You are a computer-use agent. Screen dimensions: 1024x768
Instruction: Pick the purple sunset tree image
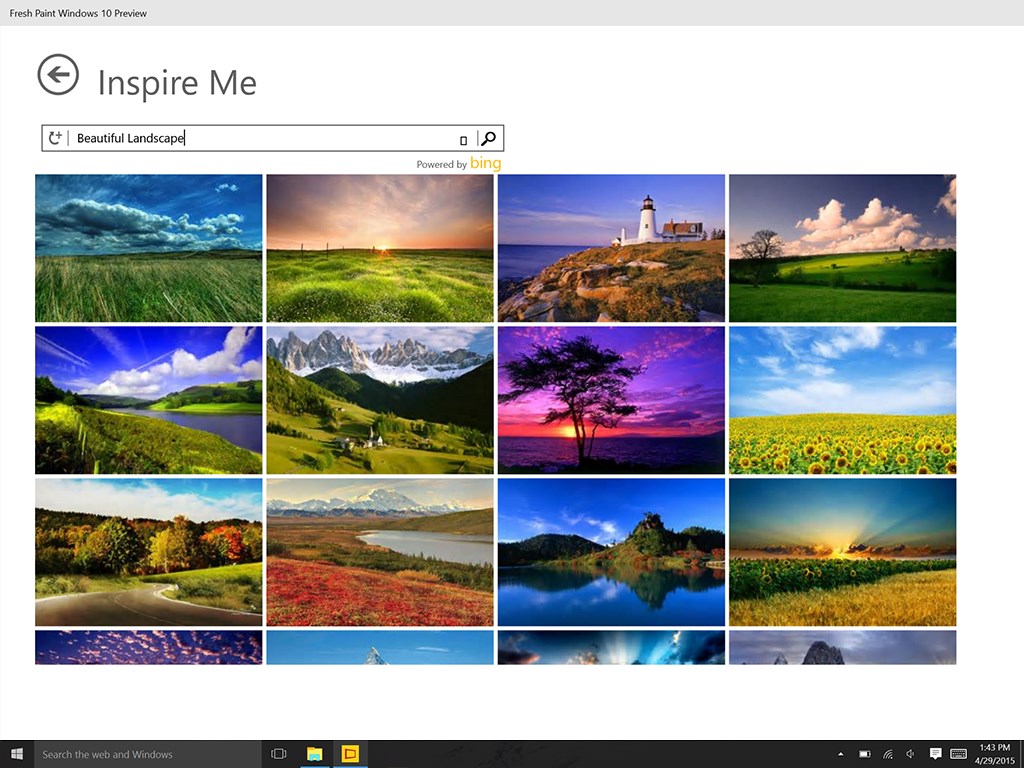[611, 400]
